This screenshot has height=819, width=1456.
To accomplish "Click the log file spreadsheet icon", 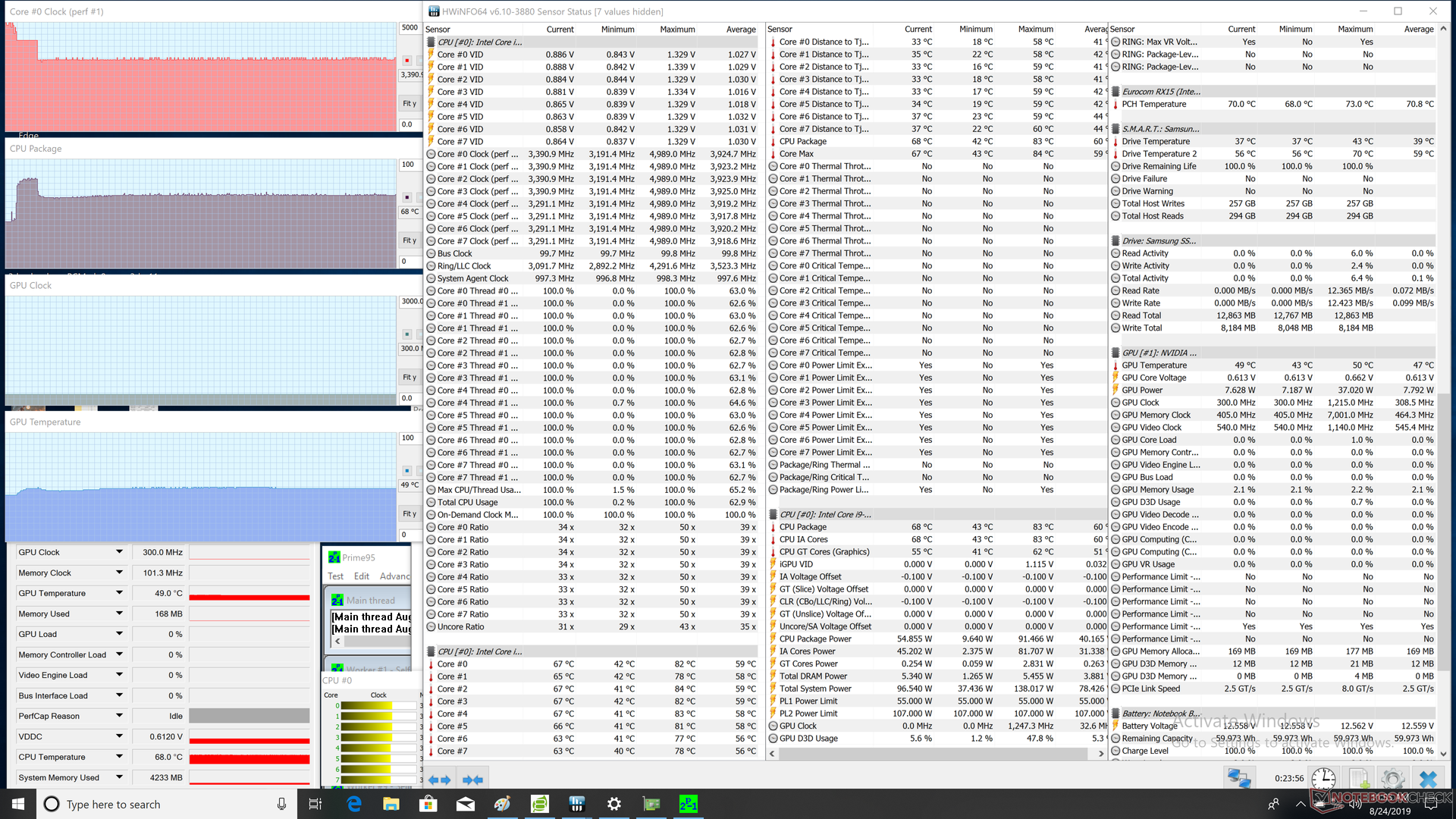I will coord(1359,779).
